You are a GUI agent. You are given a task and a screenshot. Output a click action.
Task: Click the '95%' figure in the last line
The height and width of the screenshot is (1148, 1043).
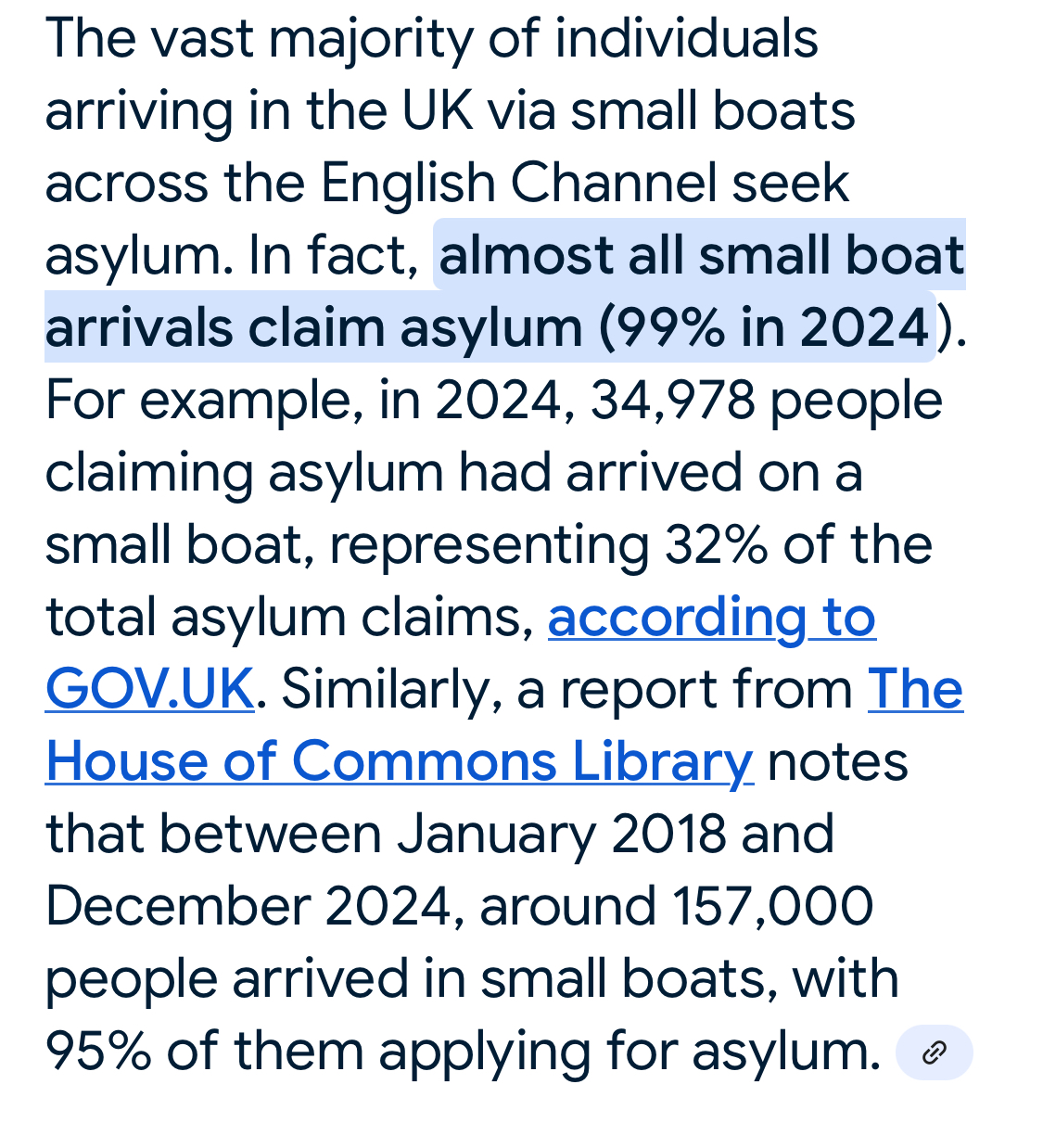pyautogui.click(x=98, y=1051)
